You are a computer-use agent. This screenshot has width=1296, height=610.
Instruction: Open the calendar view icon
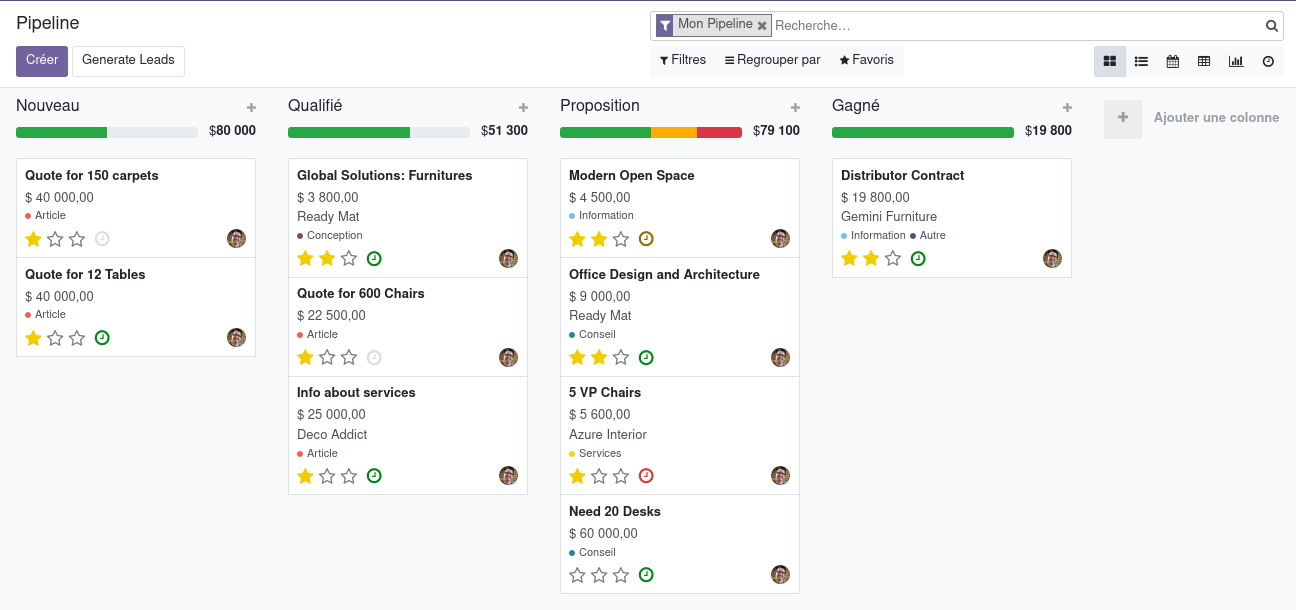[x=1173, y=61]
